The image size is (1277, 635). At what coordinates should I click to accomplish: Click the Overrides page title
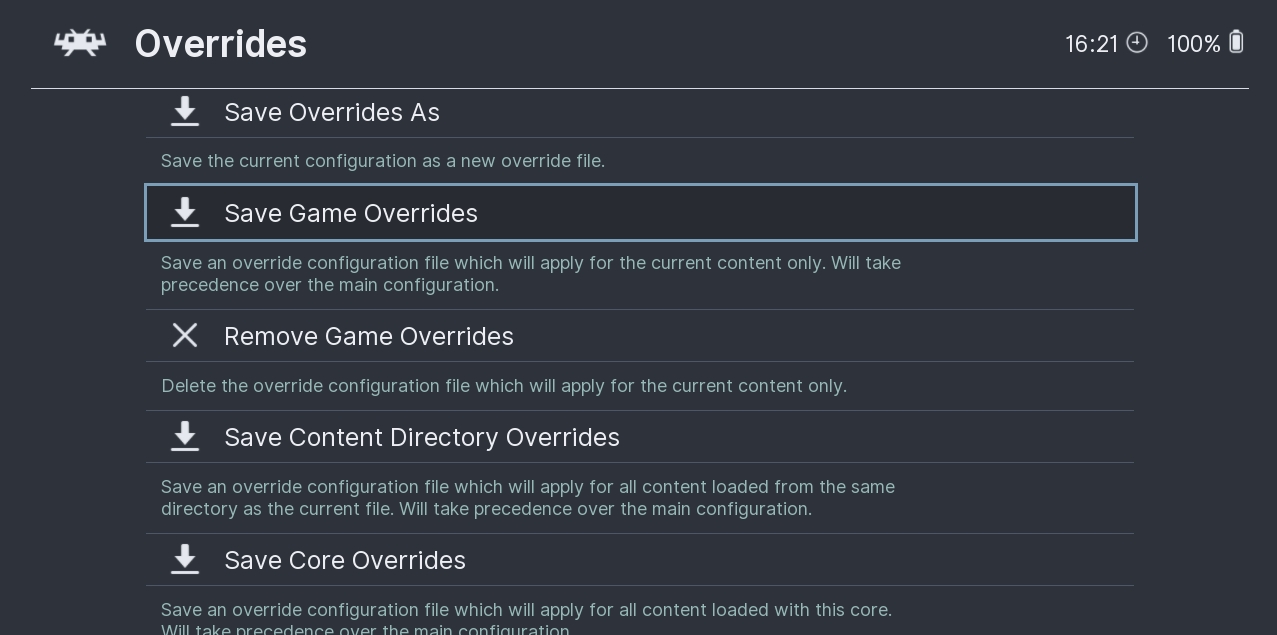(x=221, y=44)
